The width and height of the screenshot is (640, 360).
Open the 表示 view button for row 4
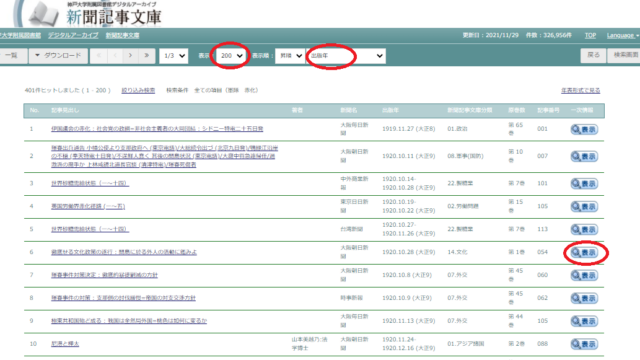584,207
